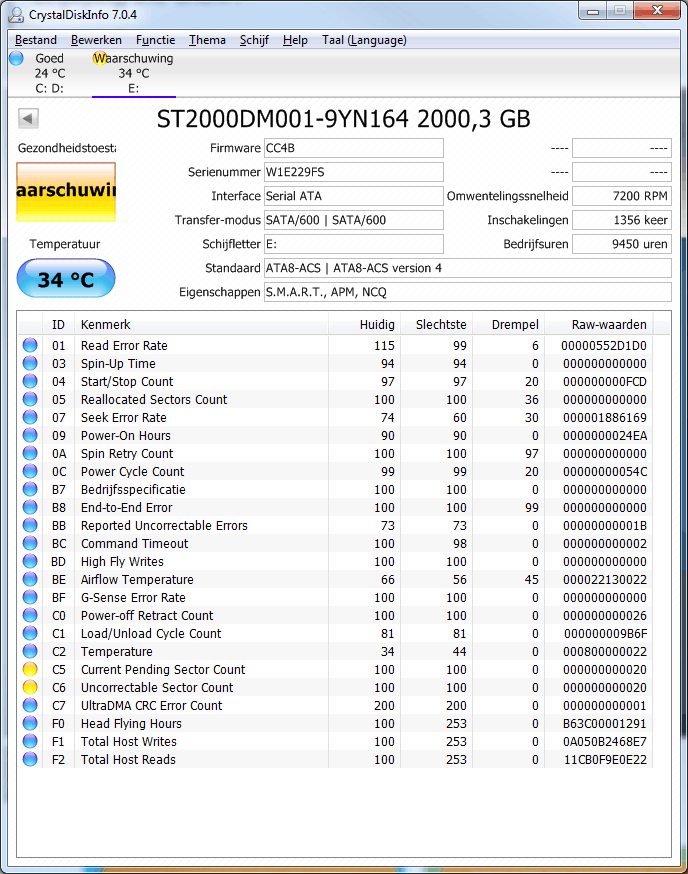Select the Power-off Retract Count row text
The width and height of the screenshot is (688, 874).
pyautogui.click(x=147, y=615)
